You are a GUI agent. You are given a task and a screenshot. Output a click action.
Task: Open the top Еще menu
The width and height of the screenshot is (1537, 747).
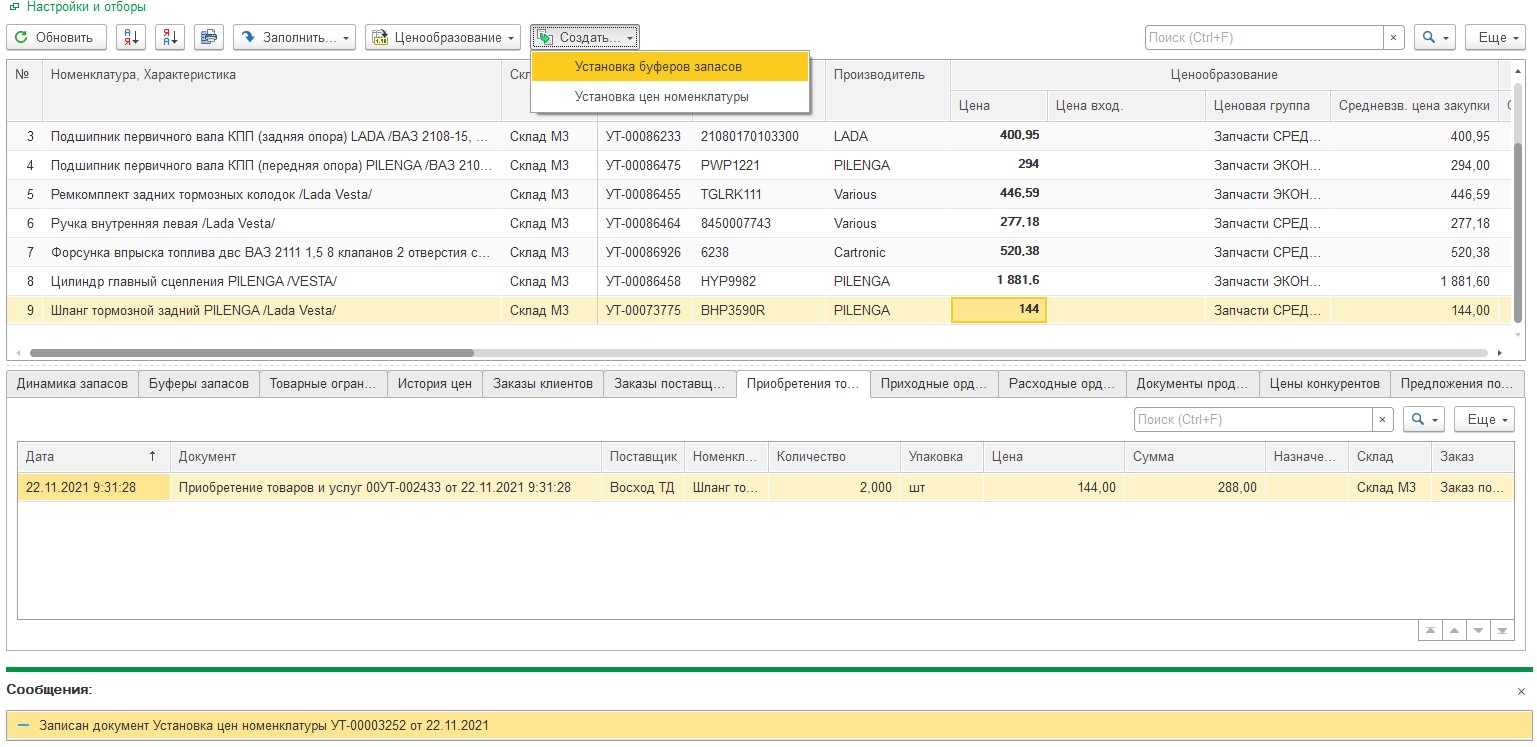click(1495, 38)
